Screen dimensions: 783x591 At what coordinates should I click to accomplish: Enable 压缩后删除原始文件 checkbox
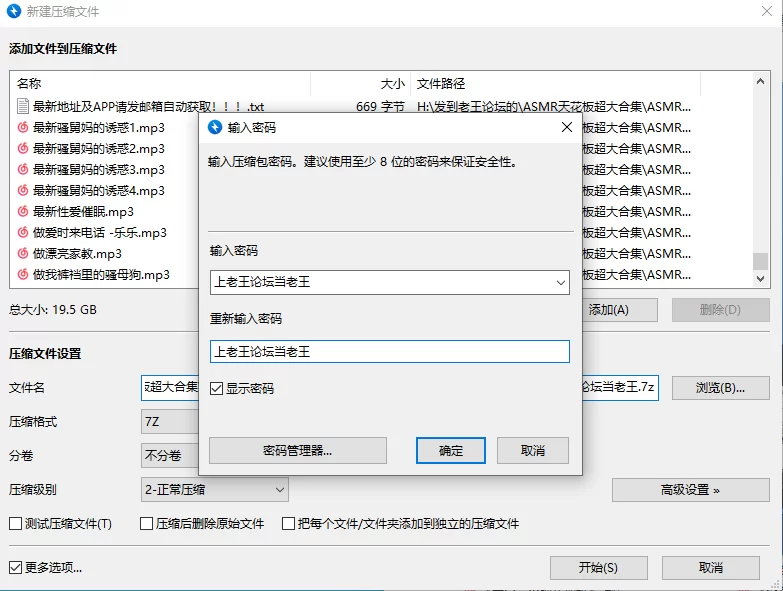tap(146, 524)
